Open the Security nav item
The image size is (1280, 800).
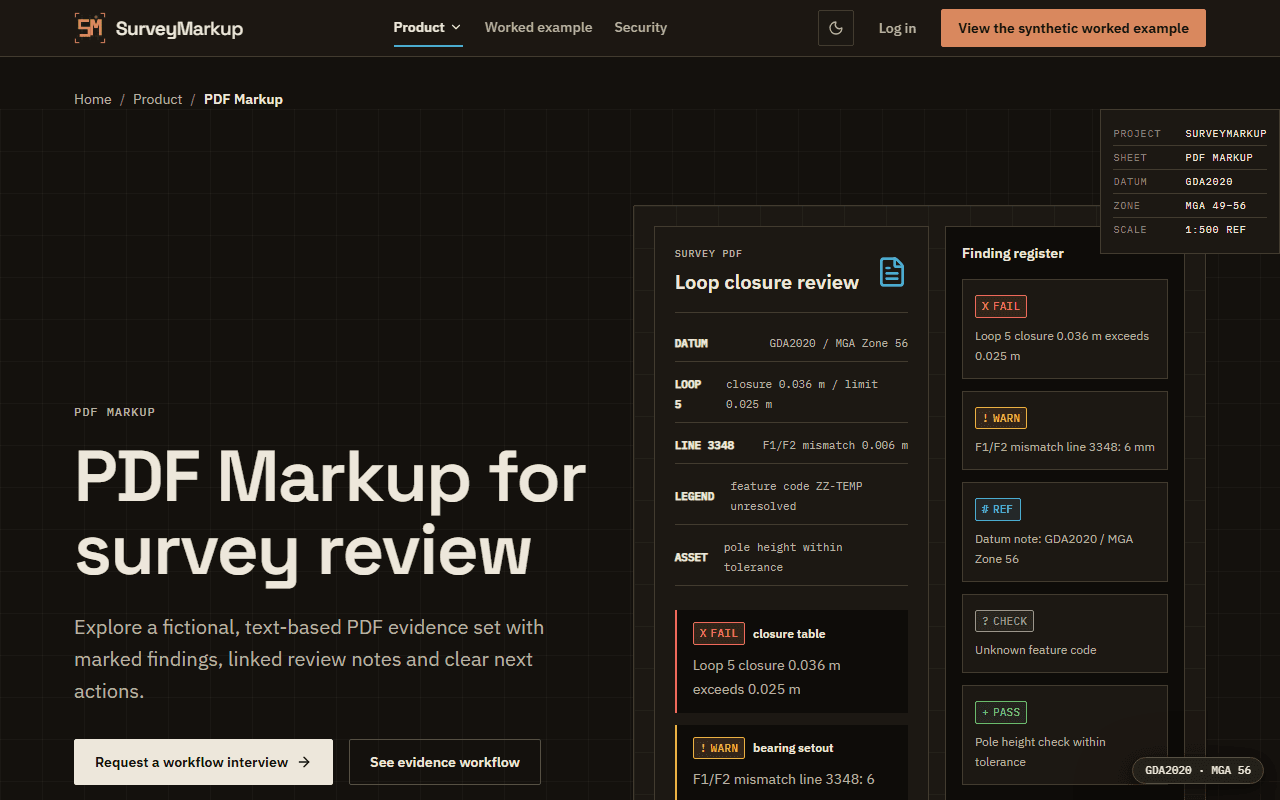point(640,28)
